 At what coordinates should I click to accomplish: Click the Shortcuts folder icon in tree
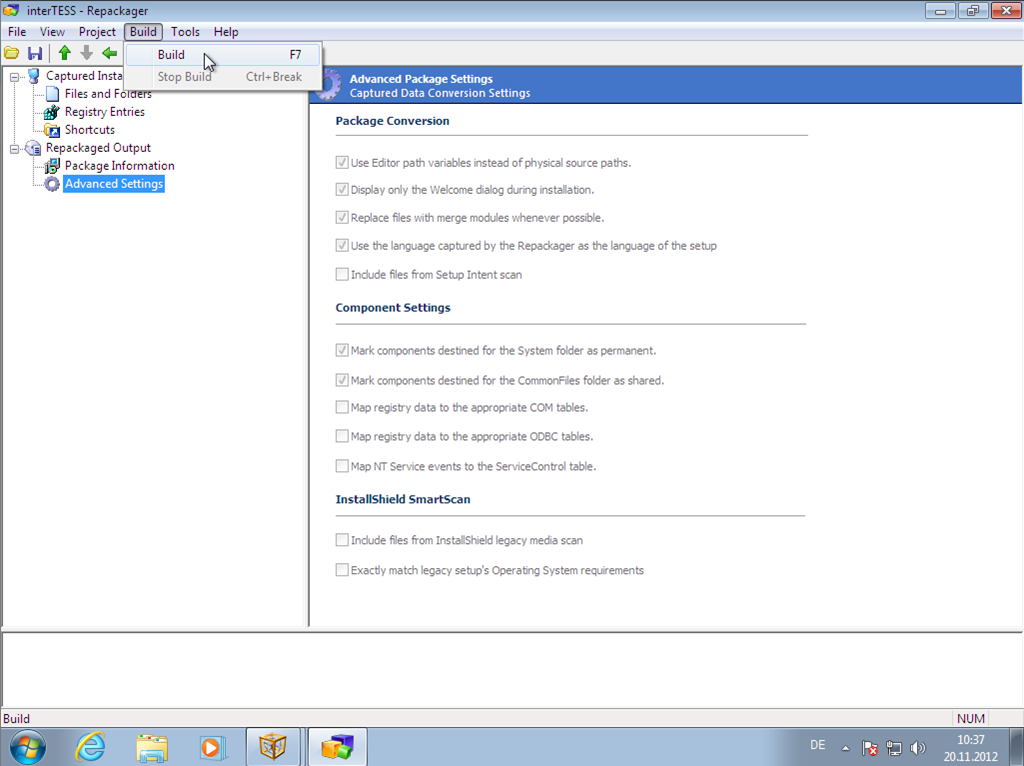[x=52, y=130]
